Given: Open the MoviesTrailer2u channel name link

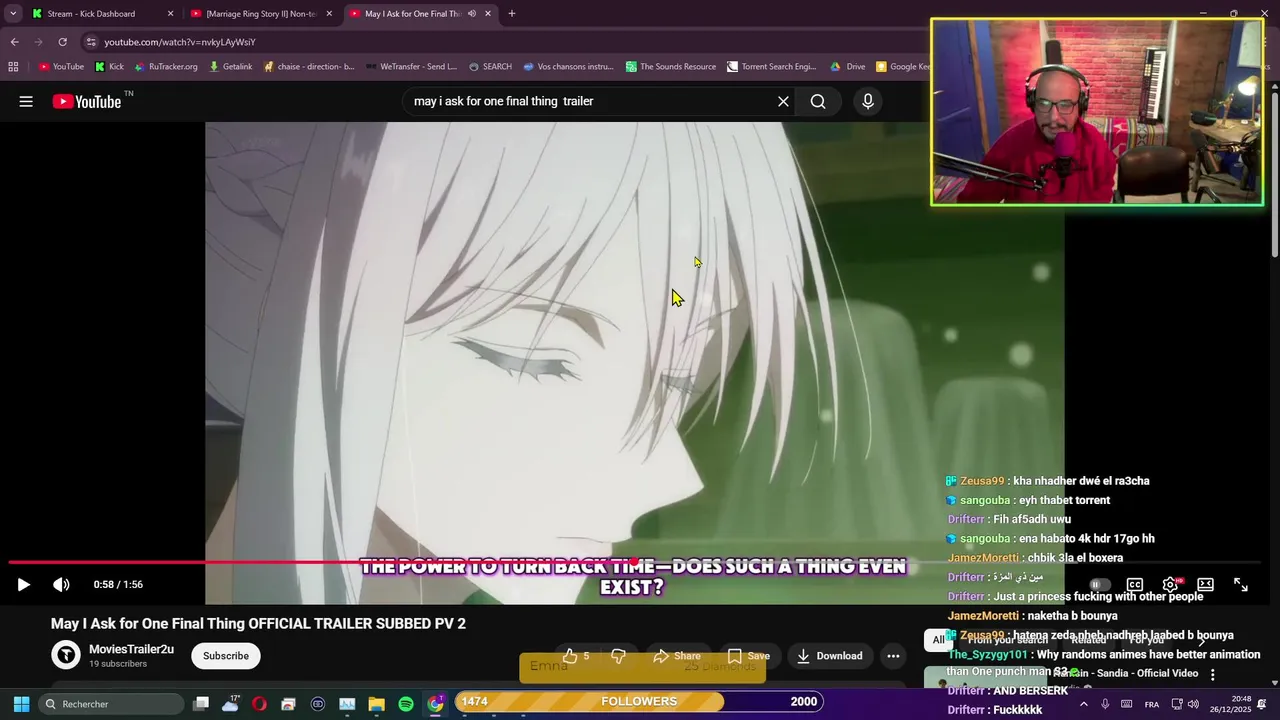Looking at the screenshot, I should tap(131, 649).
